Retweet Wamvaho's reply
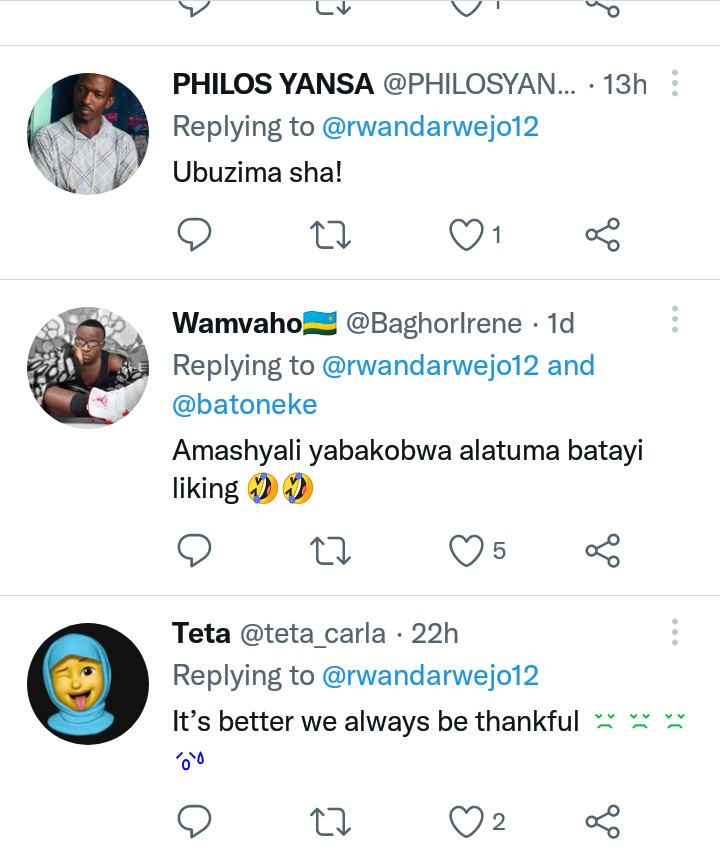This screenshot has width=720, height=864. [329, 549]
